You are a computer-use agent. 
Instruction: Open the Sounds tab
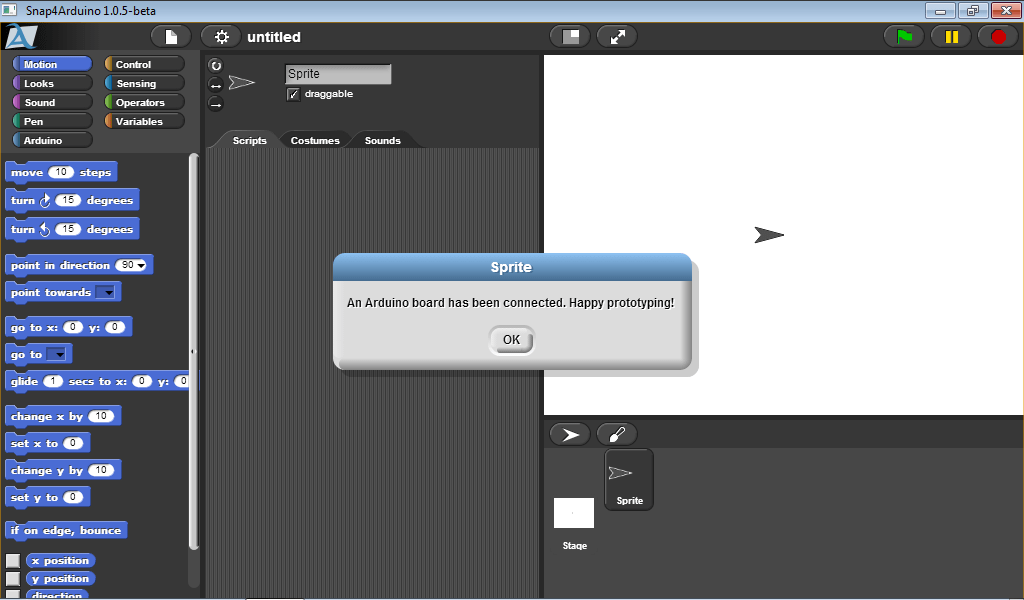[382, 141]
